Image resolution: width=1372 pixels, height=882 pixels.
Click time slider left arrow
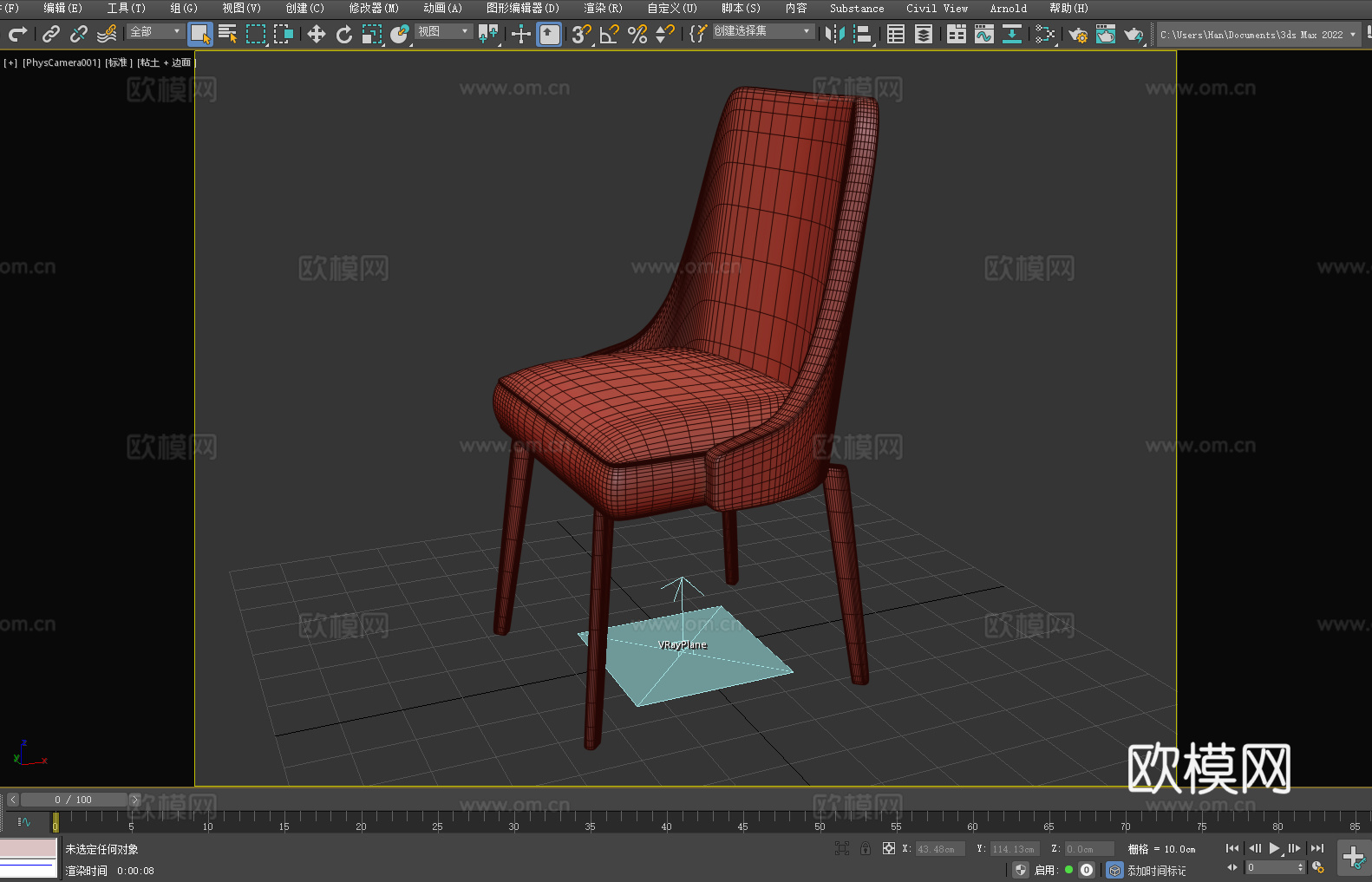pos(12,800)
